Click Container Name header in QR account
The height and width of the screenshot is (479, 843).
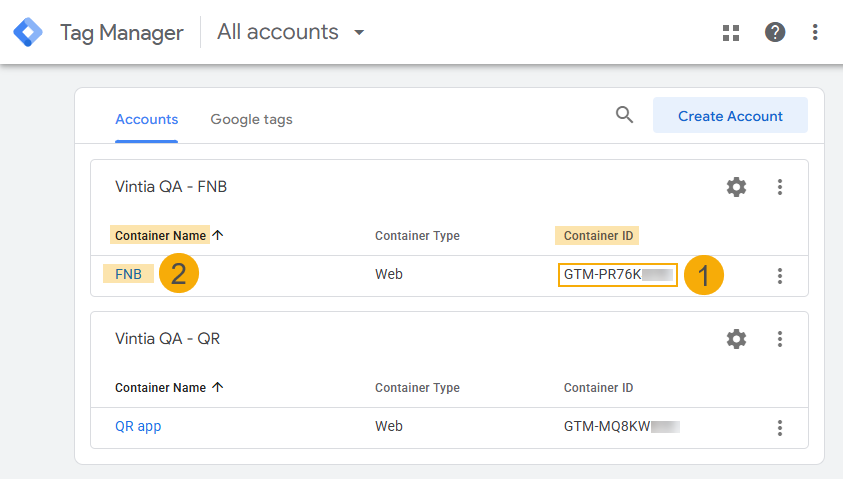click(x=160, y=388)
